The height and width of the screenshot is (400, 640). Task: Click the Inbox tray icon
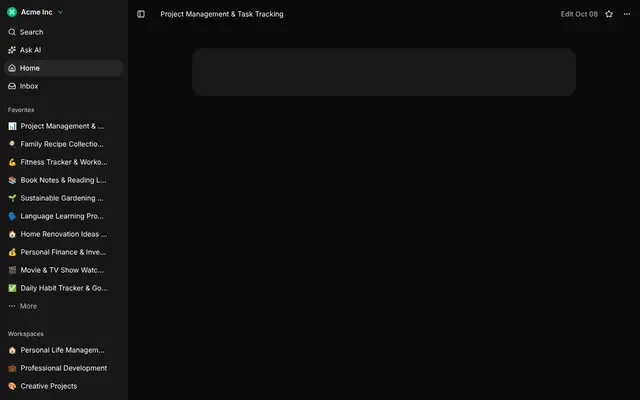click(x=12, y=86)
